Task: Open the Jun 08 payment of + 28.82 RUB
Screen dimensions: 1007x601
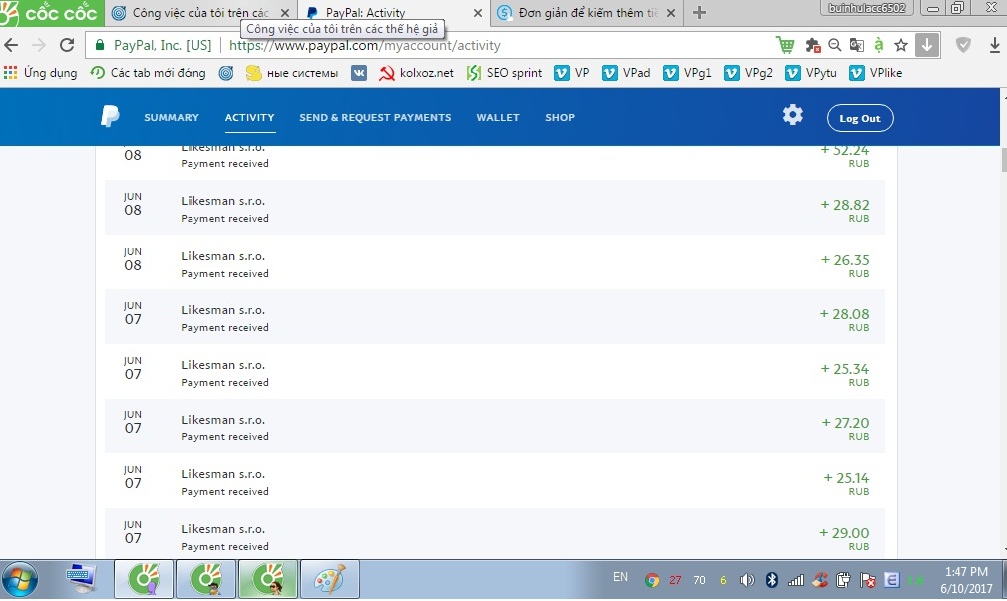Action: [495, 207]
